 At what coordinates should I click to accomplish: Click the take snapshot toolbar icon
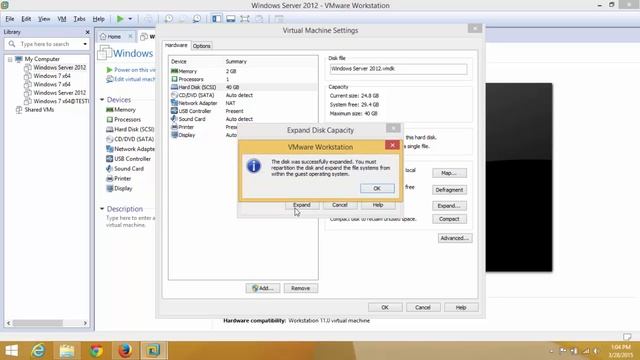168,19
